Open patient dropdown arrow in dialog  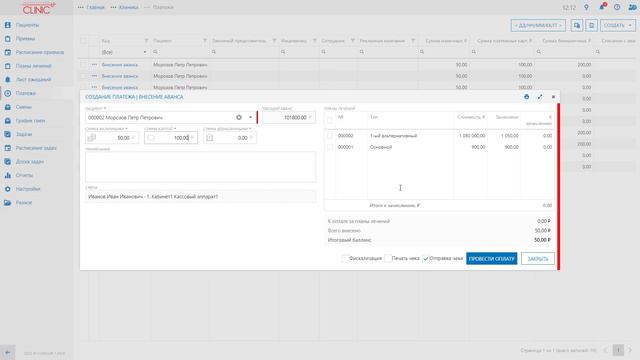pyautogui.click(x=251, y=118)
